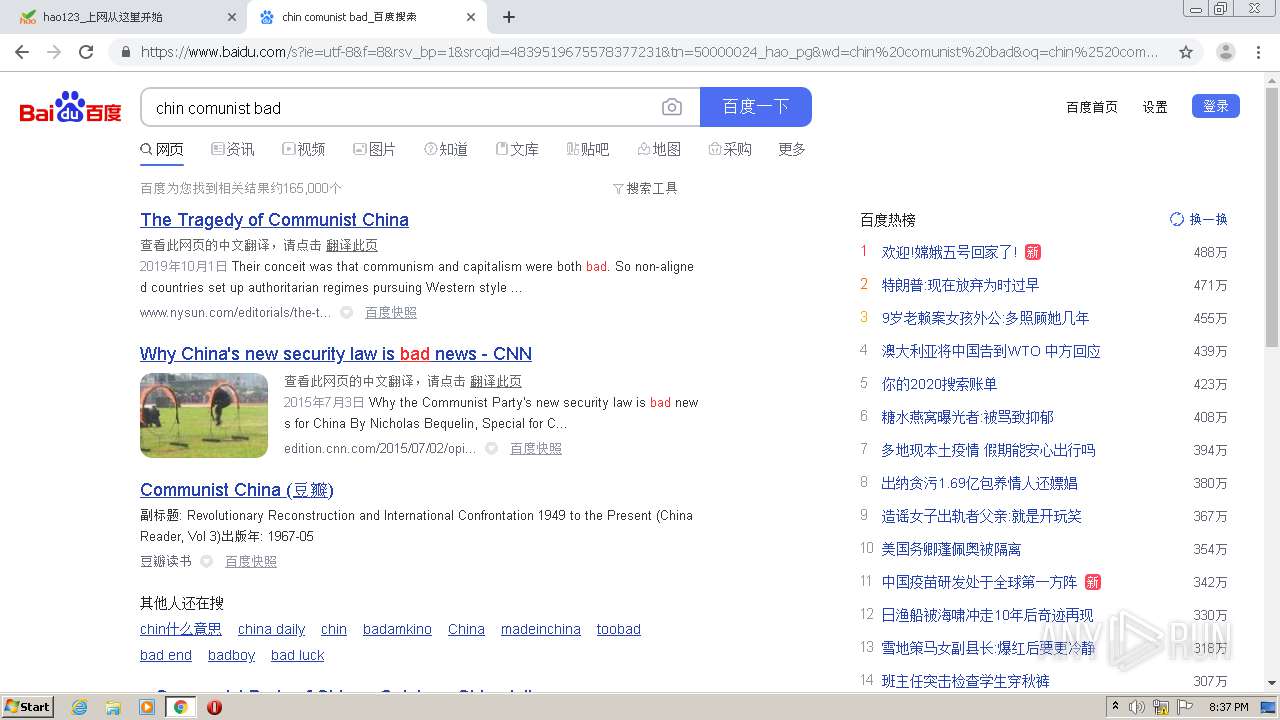Click red antivirus taskbar icon
Image resolution: width=1280 pixels, height=720 pixels.
(x=214, y=707)
